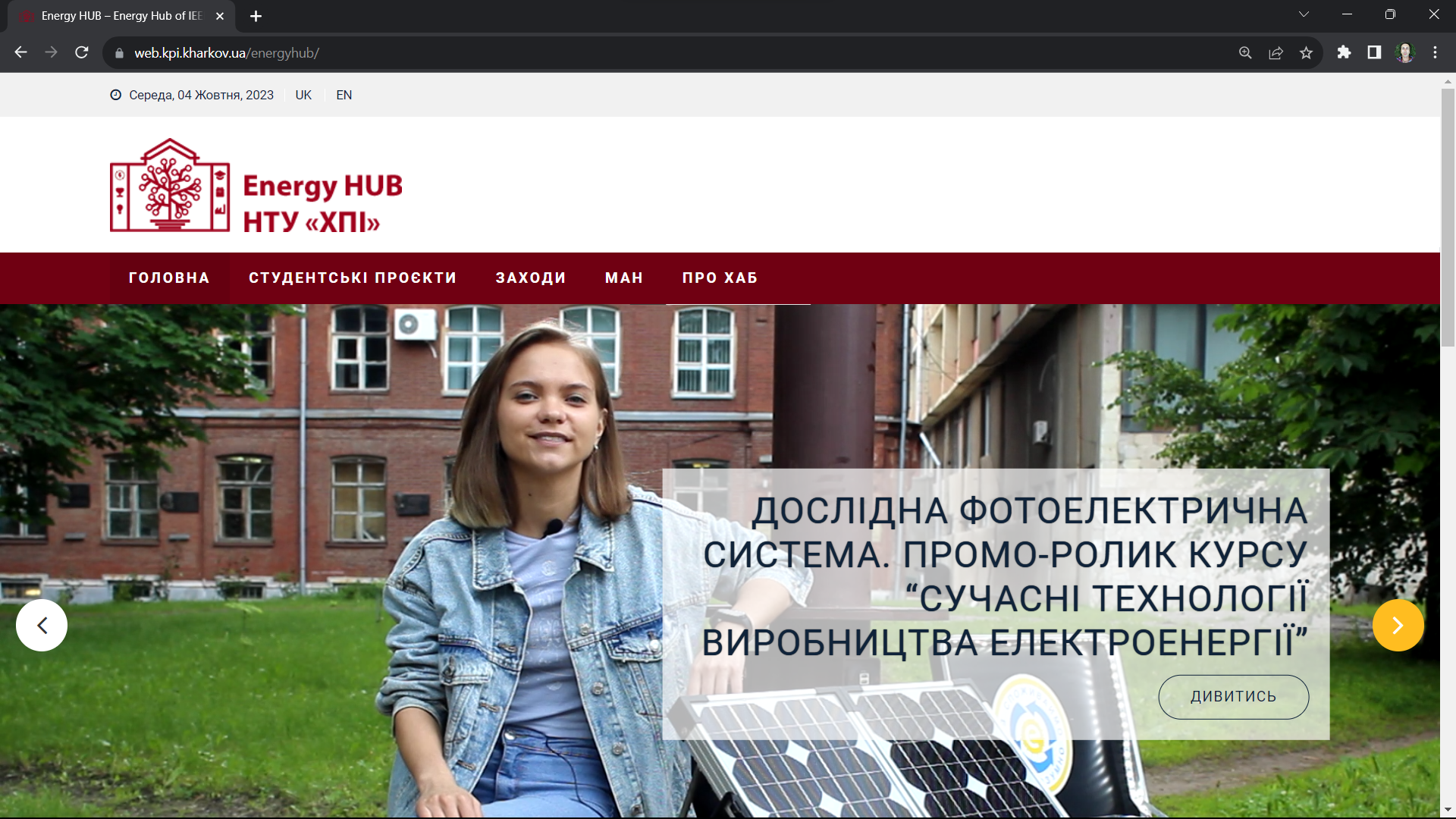
Task: Click the browser forward arrow
Action: coord(51,52)
